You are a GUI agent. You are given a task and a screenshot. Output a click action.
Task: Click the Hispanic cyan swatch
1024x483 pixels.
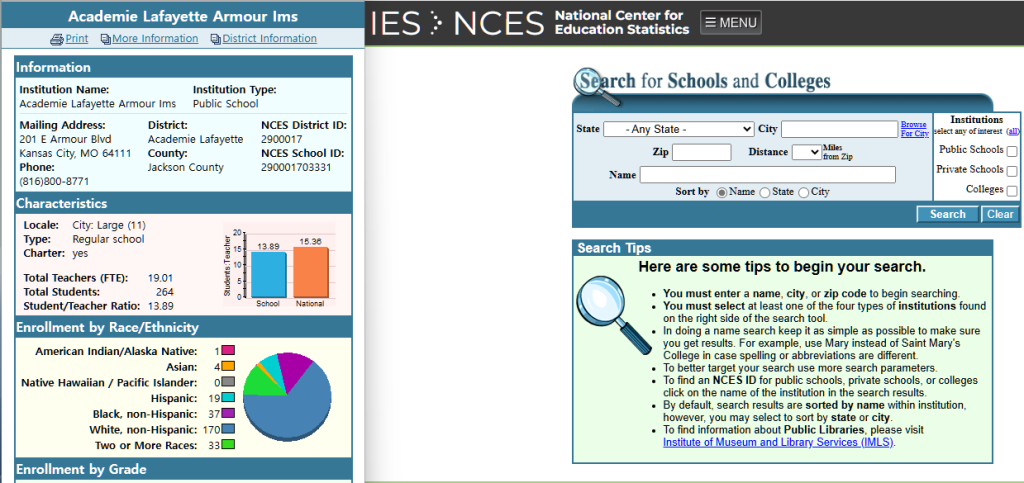228,397
